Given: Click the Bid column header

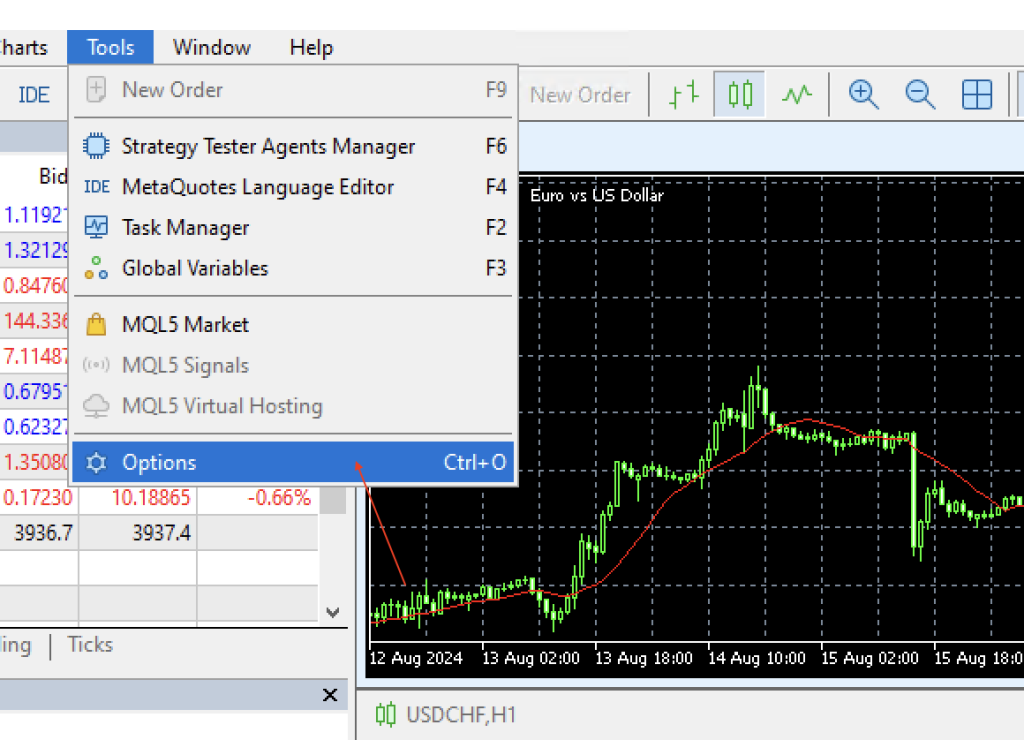Looking at the screenshot, I should click(x=52, y=176).
